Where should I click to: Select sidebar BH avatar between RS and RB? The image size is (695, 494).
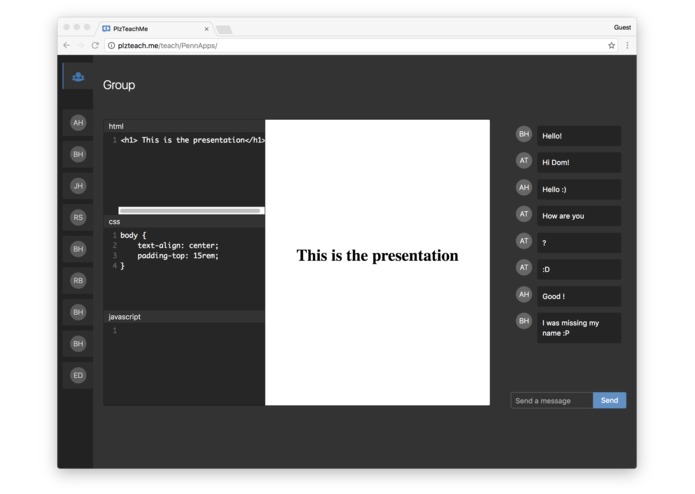pos(78,249)
